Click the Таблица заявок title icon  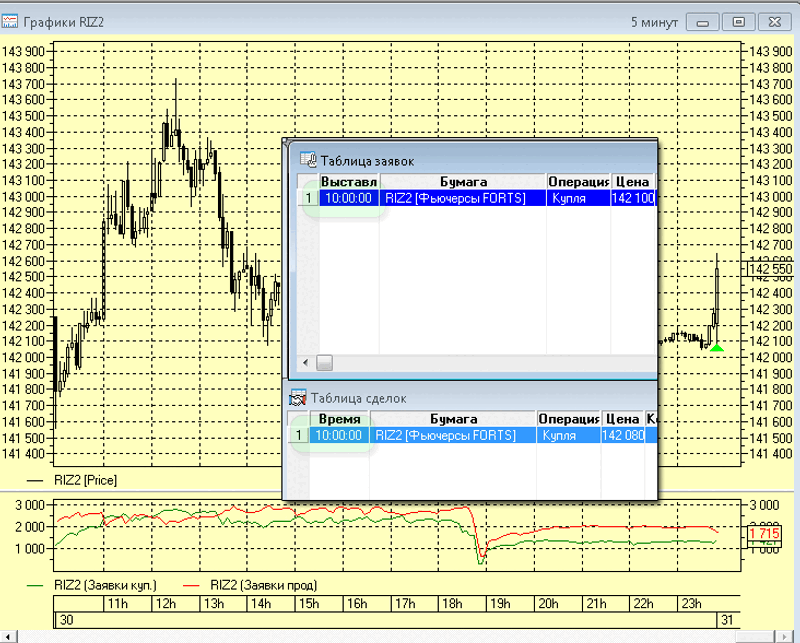(308, 160)
